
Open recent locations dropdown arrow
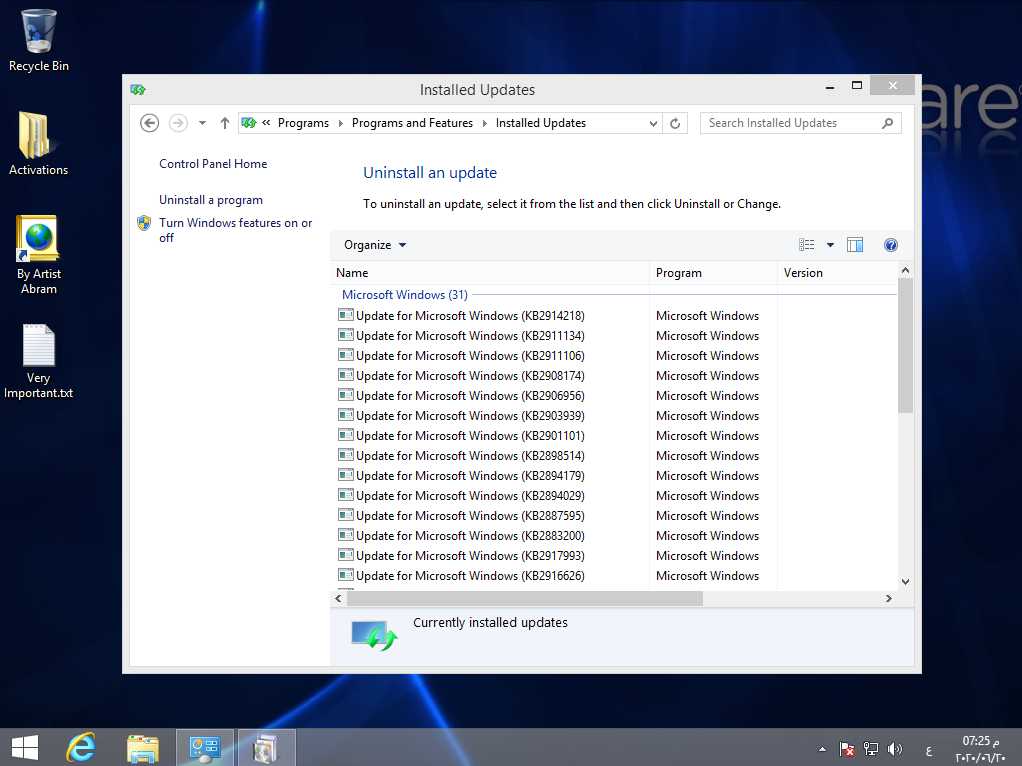[203, 123]
